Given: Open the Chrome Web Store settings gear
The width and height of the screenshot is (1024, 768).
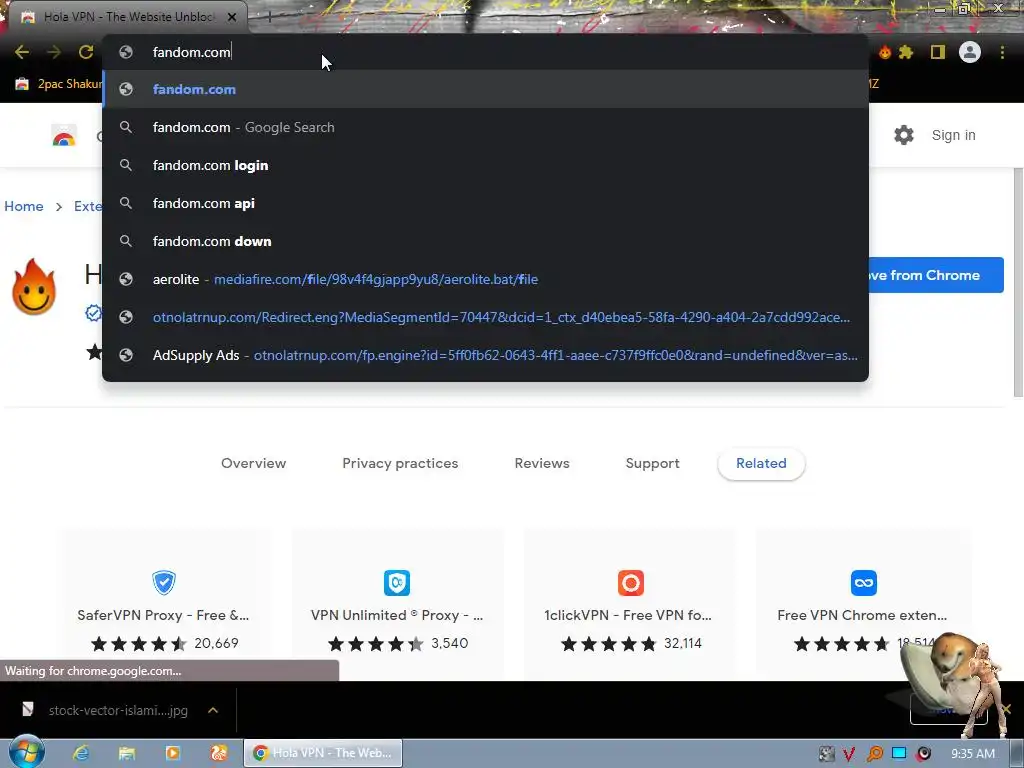Looking at the screenshot, I should (904, 135).
